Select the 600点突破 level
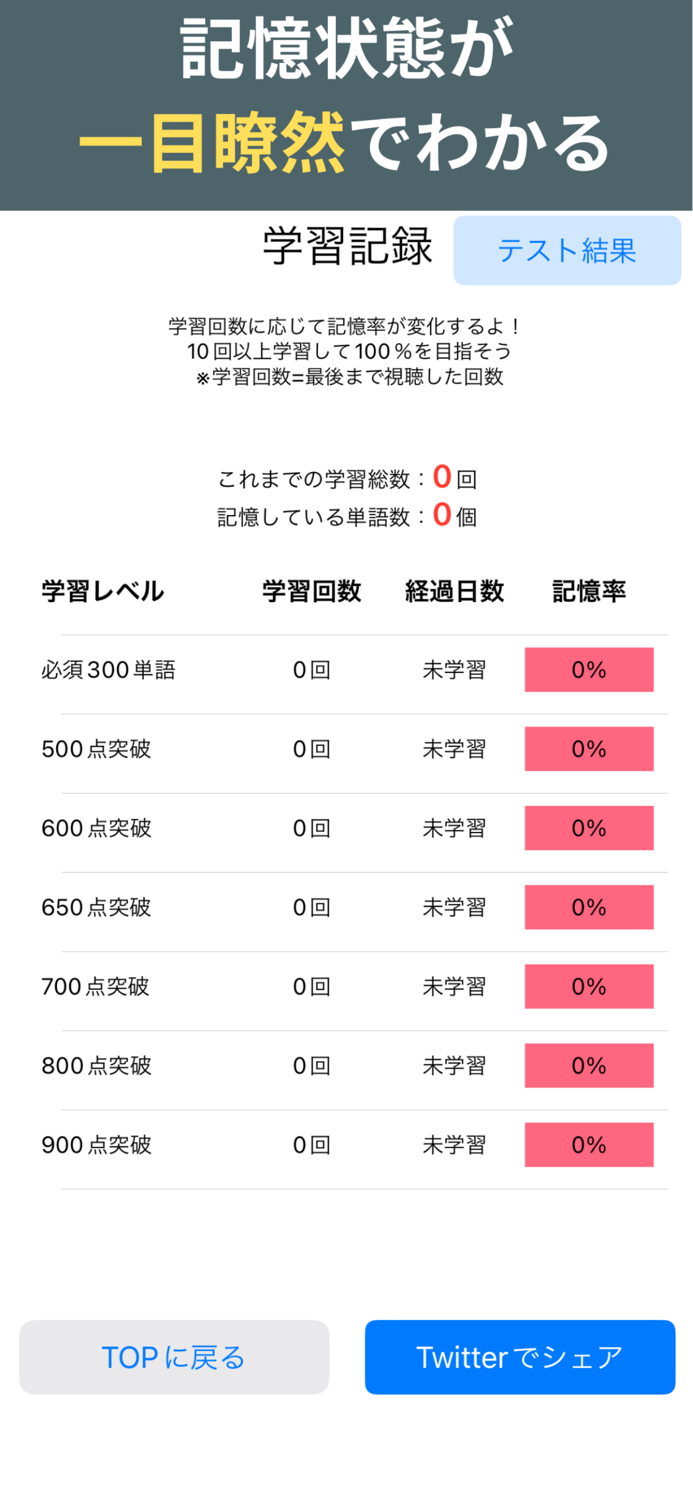Screen dimensions: 693x1500 click(97, 828)
